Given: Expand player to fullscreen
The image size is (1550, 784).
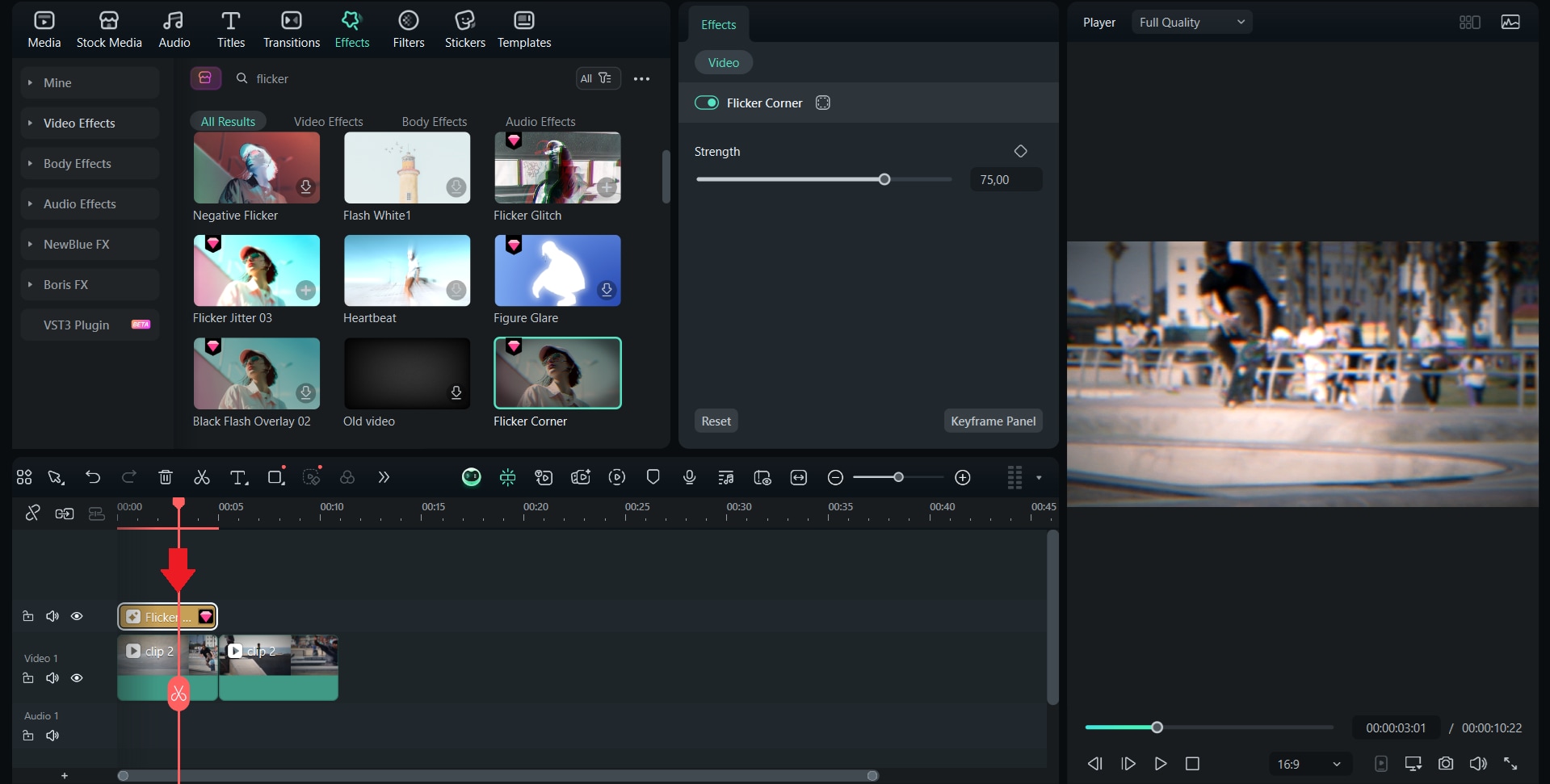Looking at the screenshot, I should click(1510, 764).
